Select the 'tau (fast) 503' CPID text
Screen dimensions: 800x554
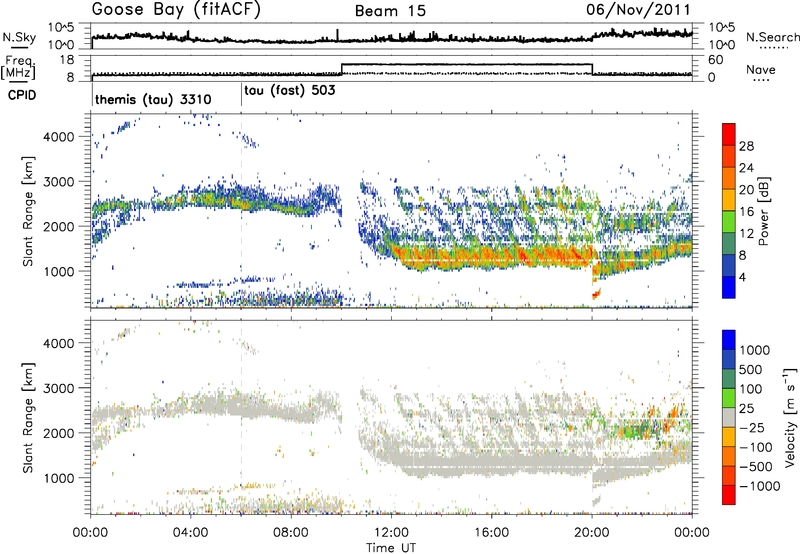tap(290, 91)
